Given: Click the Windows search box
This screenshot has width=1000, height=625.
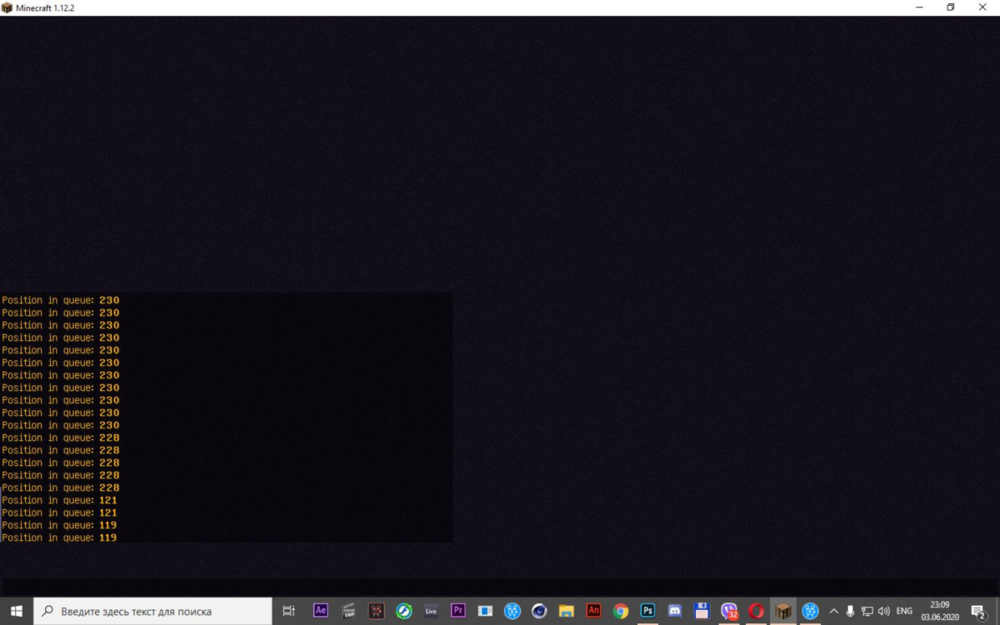Looking at the screenshot, I should click(152, 611).
